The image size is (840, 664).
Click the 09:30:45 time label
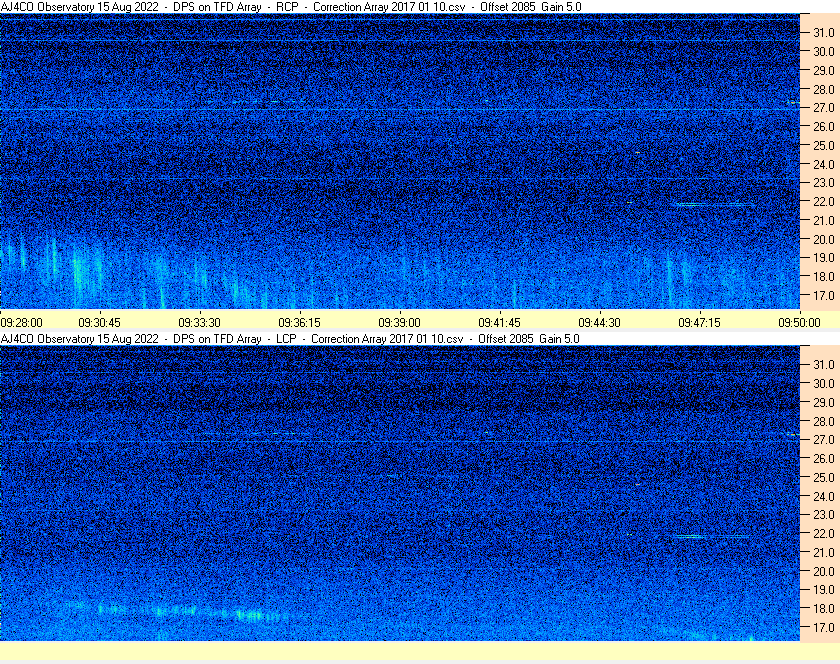(x=100, y=323)
